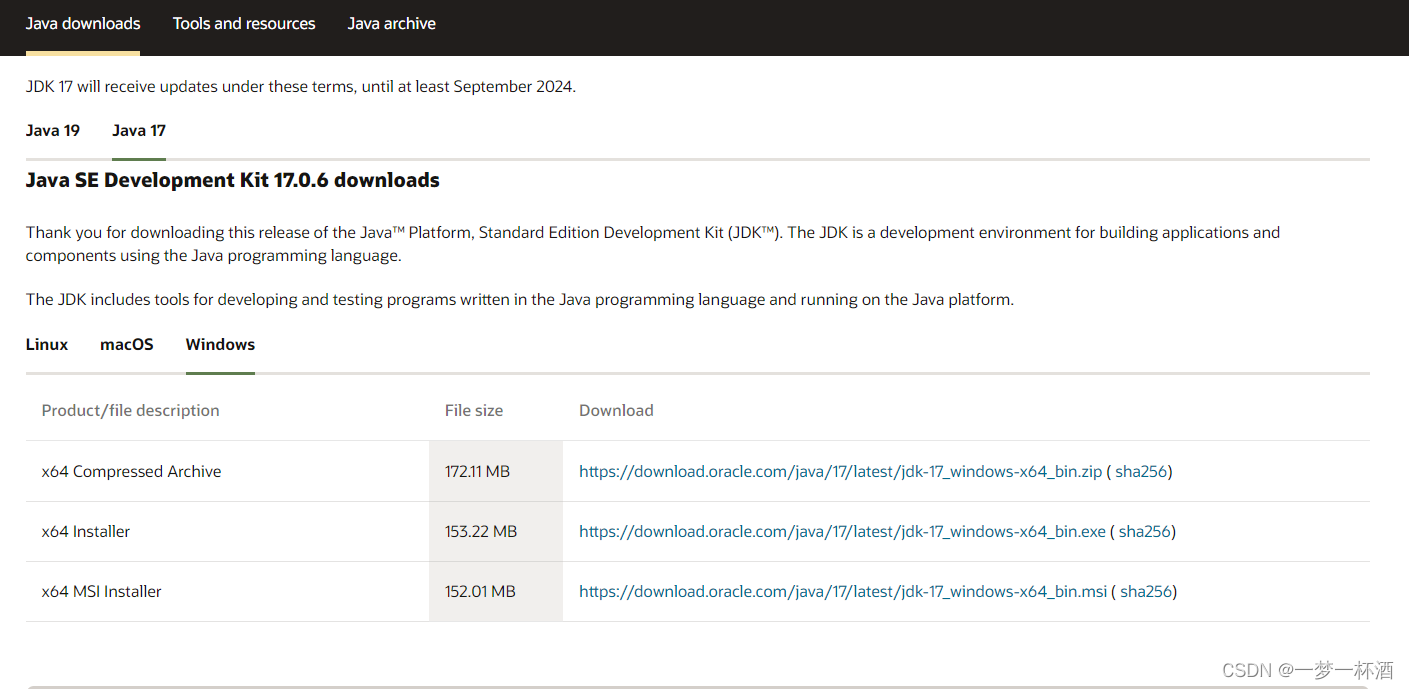Open sha256 link for the exe installer
Screen dimensions: 1409x689
tap(1145, 532)
